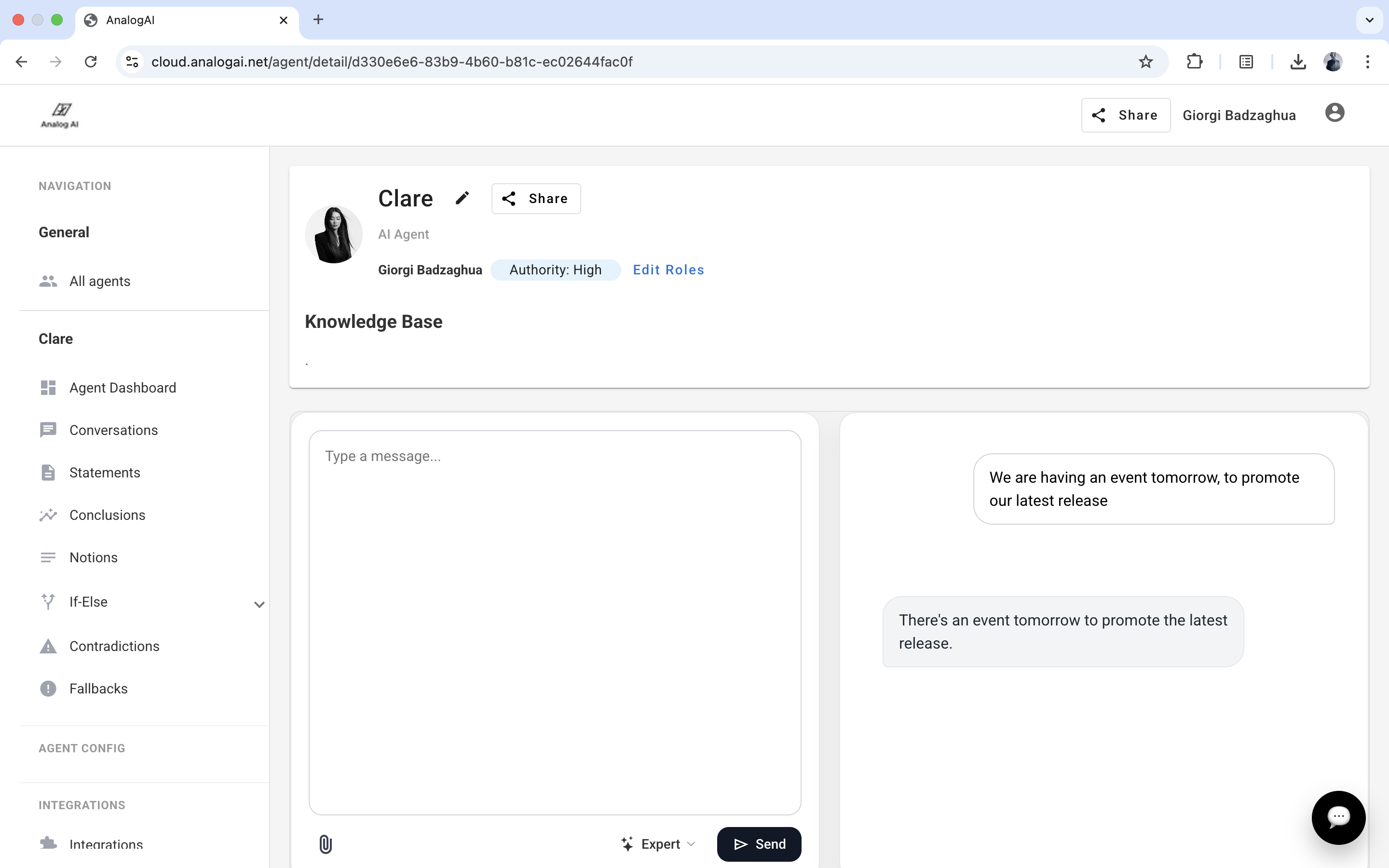The width and height of the screenshot is (1389, 868).
Task: Click the Edit Roles link
Action: [668, 270]
